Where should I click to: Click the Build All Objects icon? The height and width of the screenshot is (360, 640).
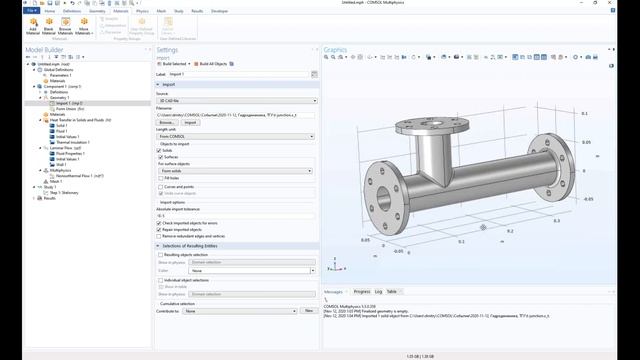(x=210, y=64)
